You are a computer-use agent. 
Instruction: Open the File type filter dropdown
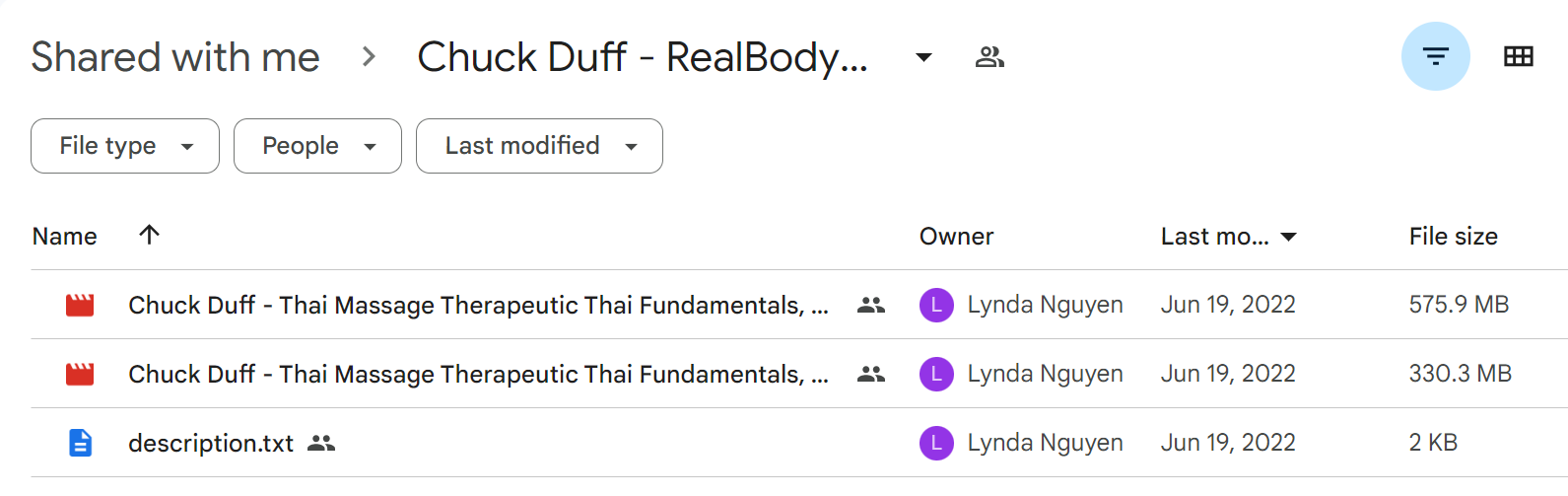tap(125, 146)
